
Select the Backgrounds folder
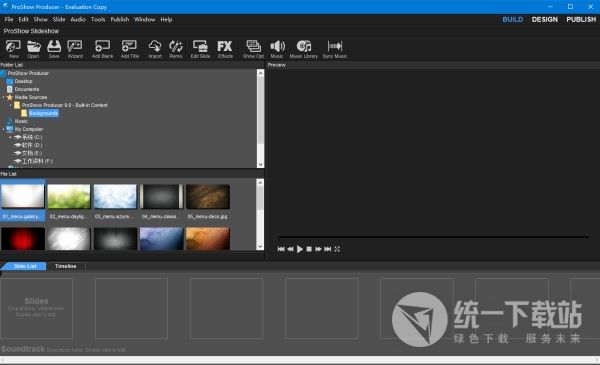click(x=44, y=113)
